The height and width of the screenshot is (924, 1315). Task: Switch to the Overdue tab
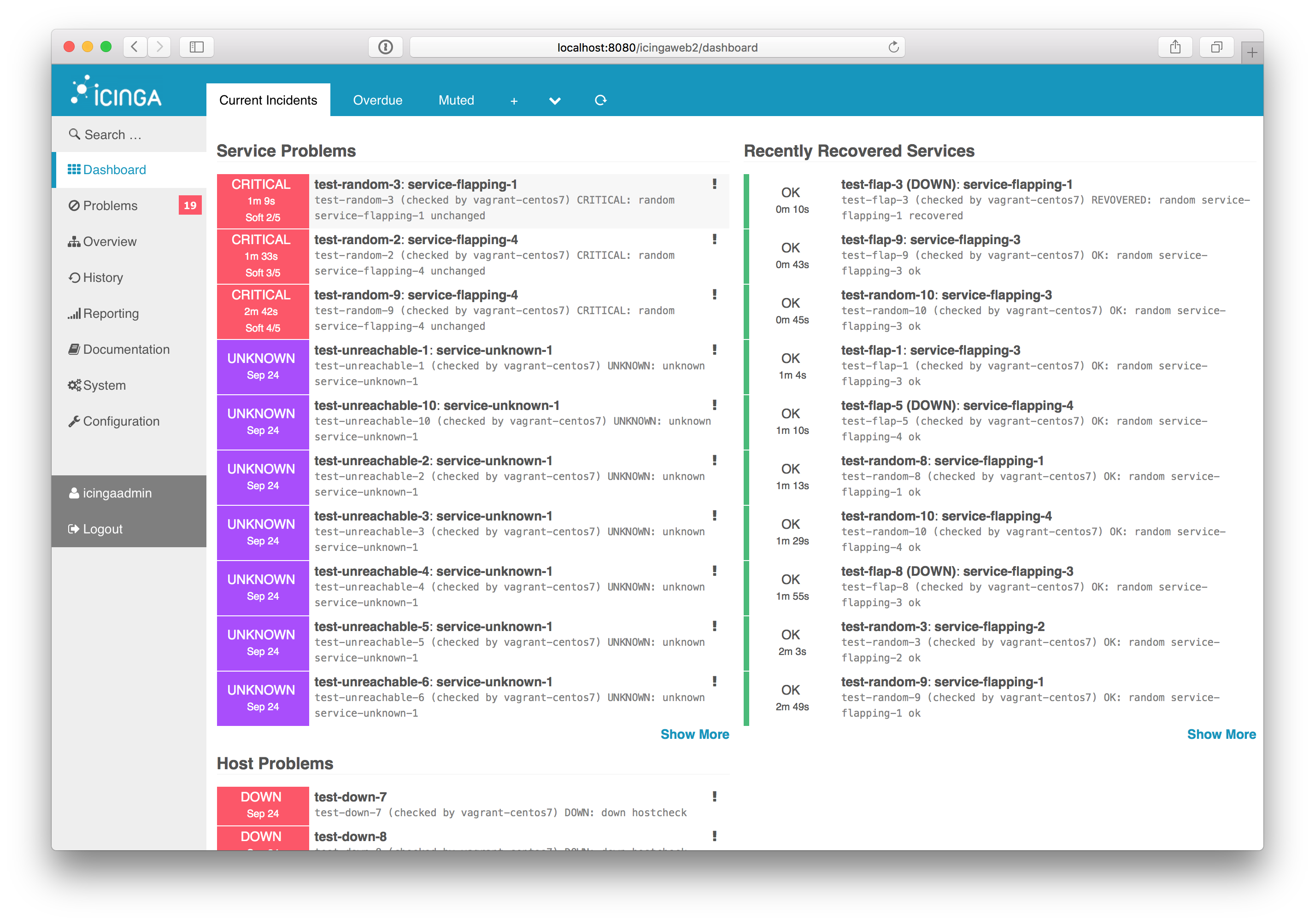pyautogui.click(x=377, y=100)
